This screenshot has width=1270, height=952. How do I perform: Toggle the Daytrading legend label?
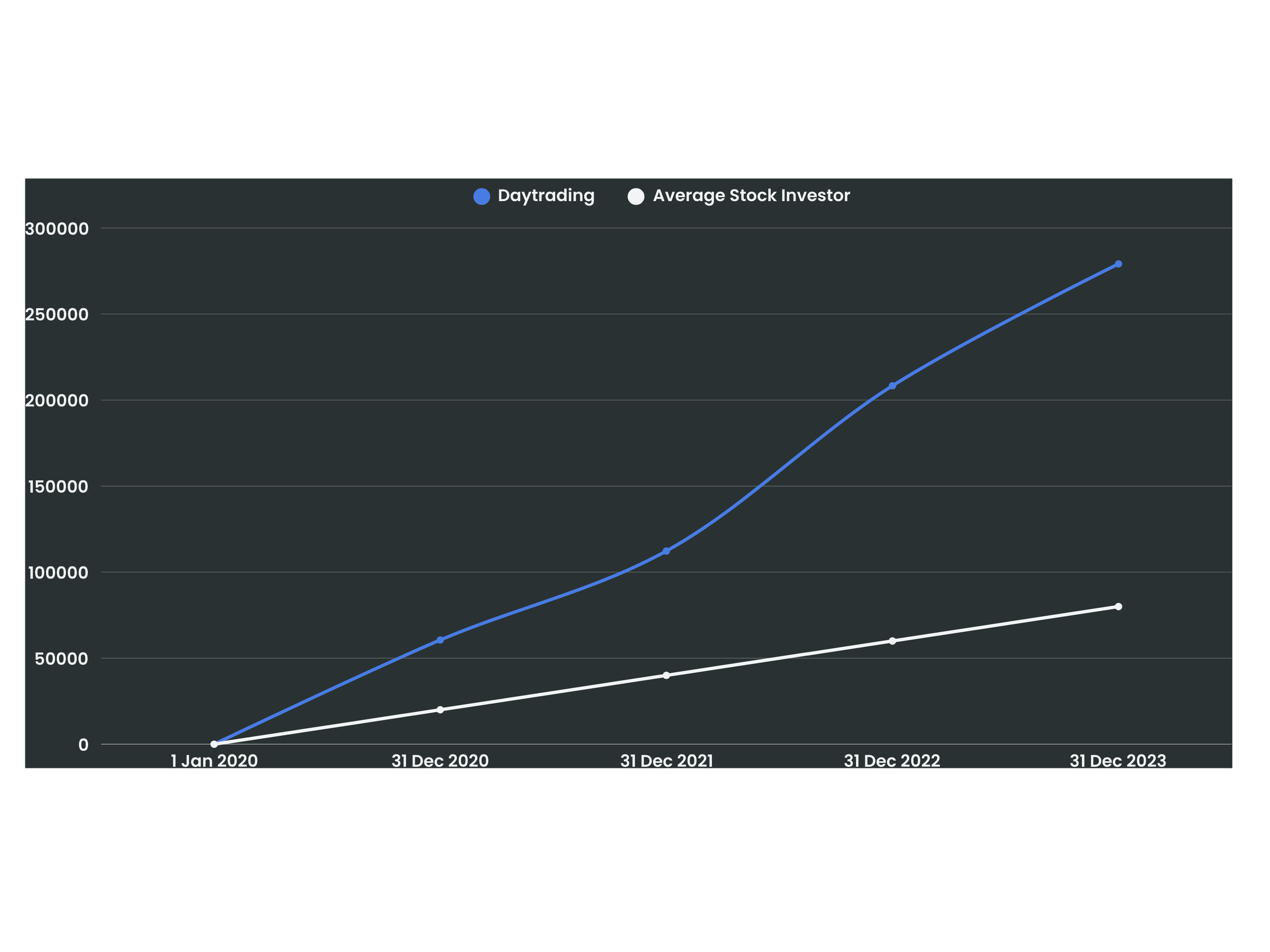546,195
